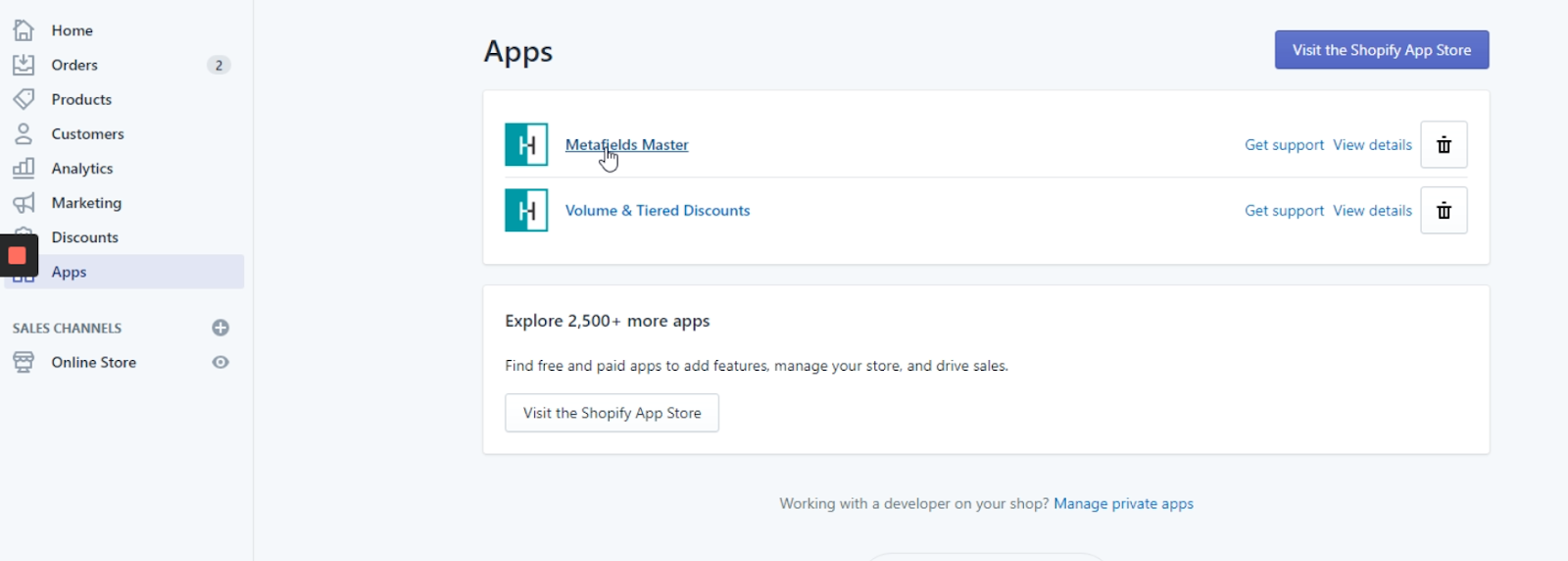The width and height of the screenshot is (1568, 561).
Task: Click the Metafields Master app logo
Action: click(x=526, y=145)
